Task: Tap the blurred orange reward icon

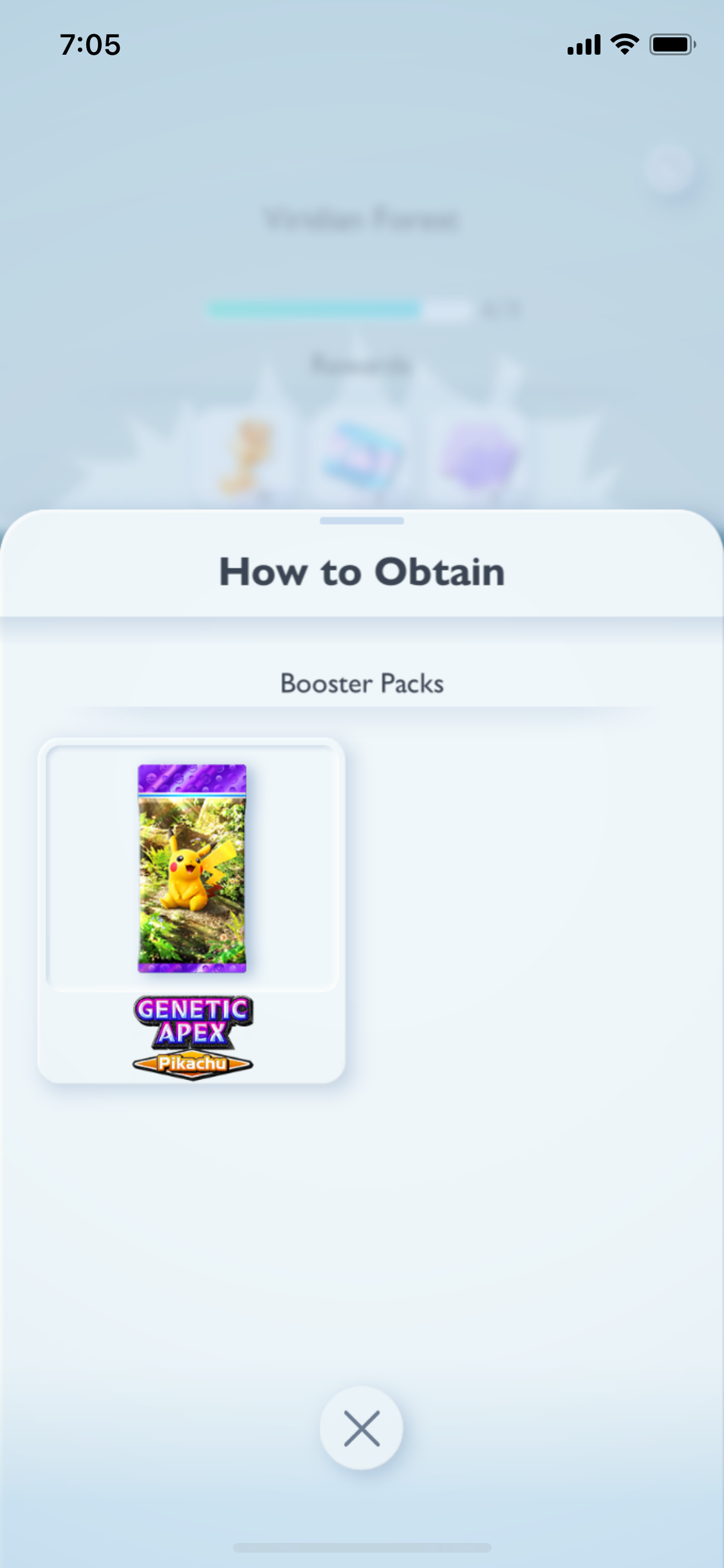Action: click(248, 456)
